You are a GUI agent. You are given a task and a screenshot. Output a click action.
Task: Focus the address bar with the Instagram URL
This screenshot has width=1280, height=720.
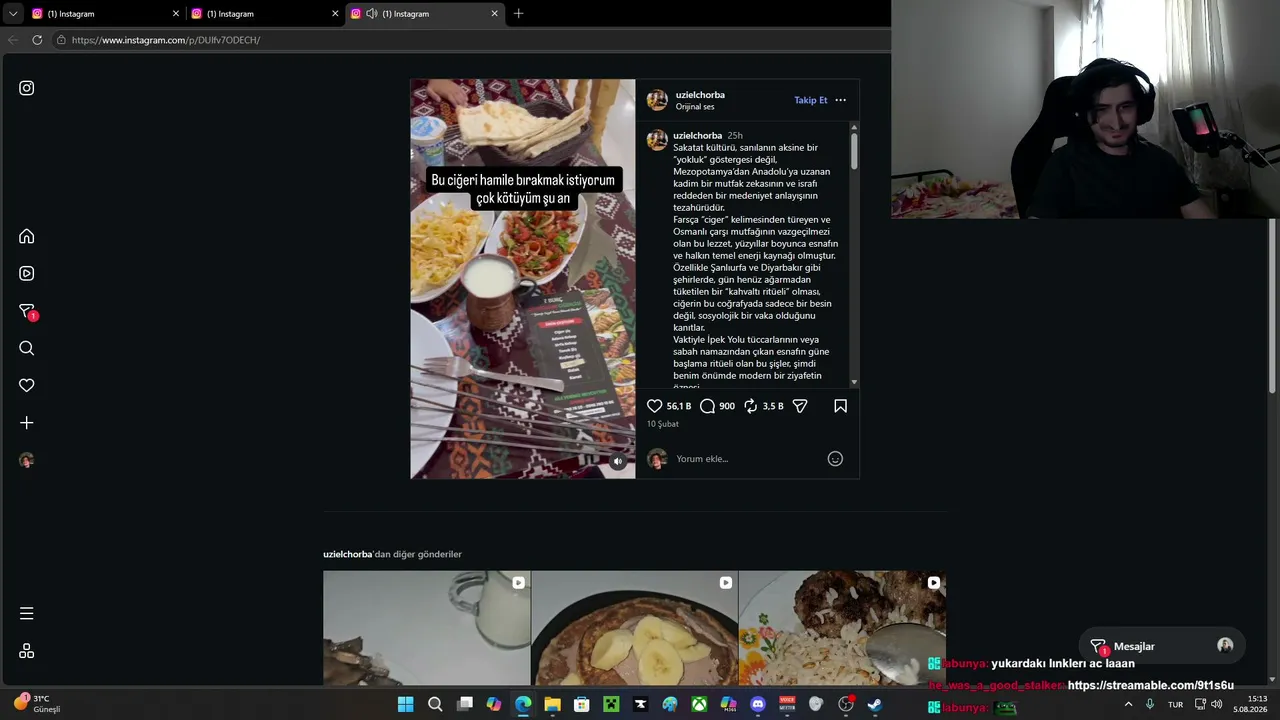click(166, 40)
